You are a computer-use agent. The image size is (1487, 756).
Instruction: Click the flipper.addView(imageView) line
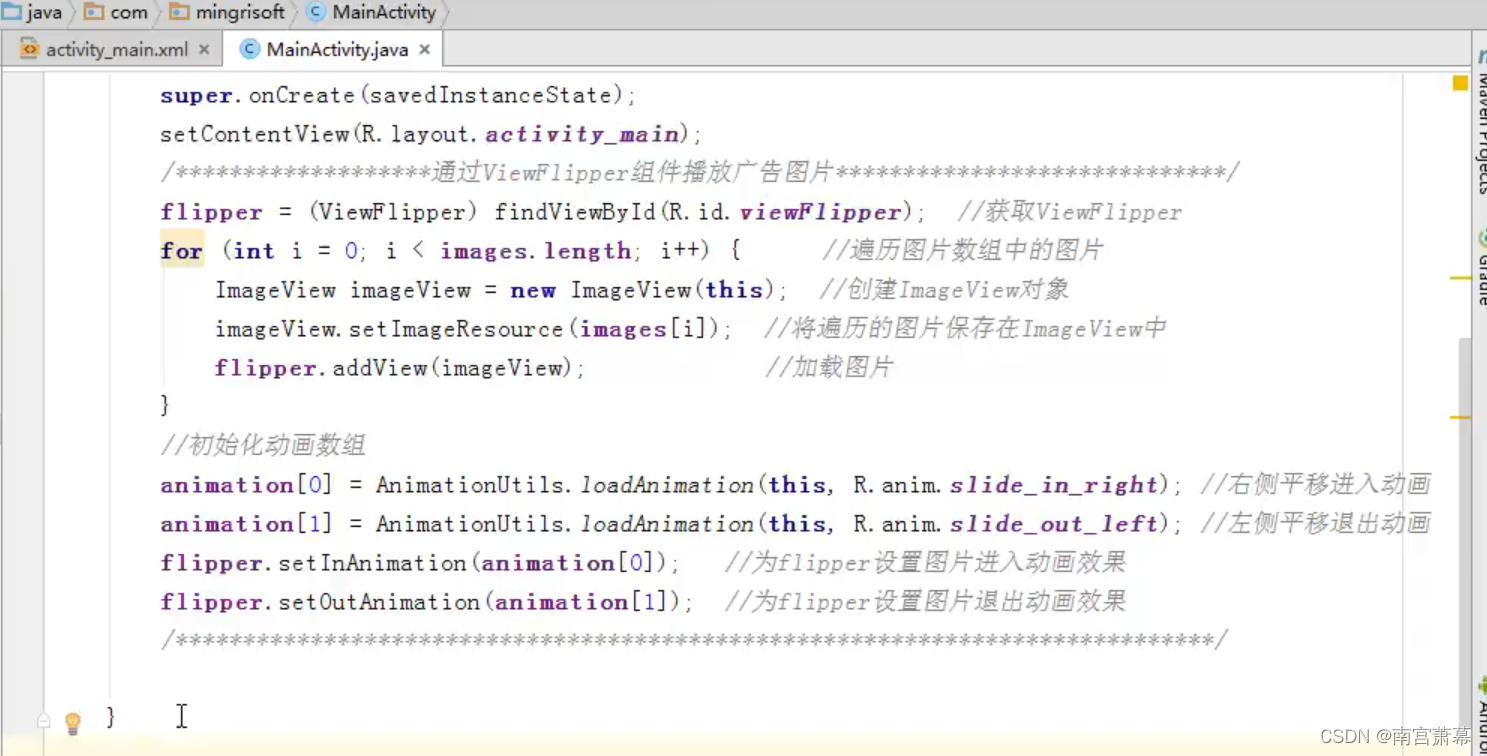400,368
